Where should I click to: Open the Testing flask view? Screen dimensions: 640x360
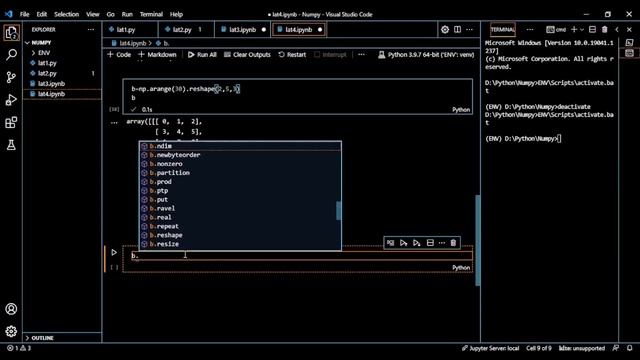click(11, 144)
